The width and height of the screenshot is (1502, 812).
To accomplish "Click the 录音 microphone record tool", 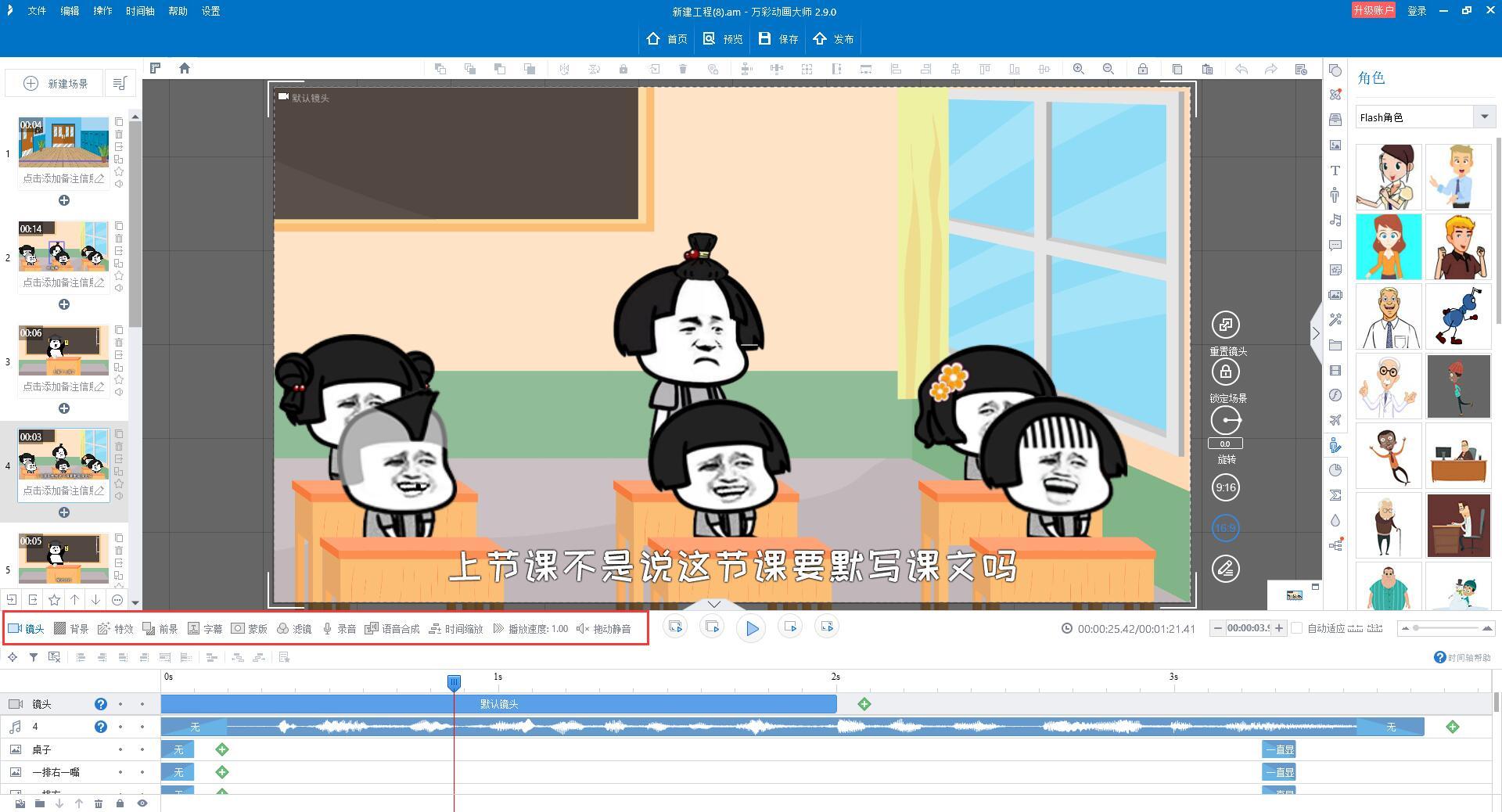I will (340, 629).
